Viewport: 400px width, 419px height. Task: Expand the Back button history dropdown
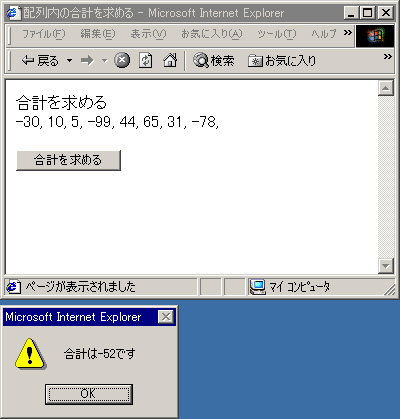pyautogui.click(x=69, y=61)
